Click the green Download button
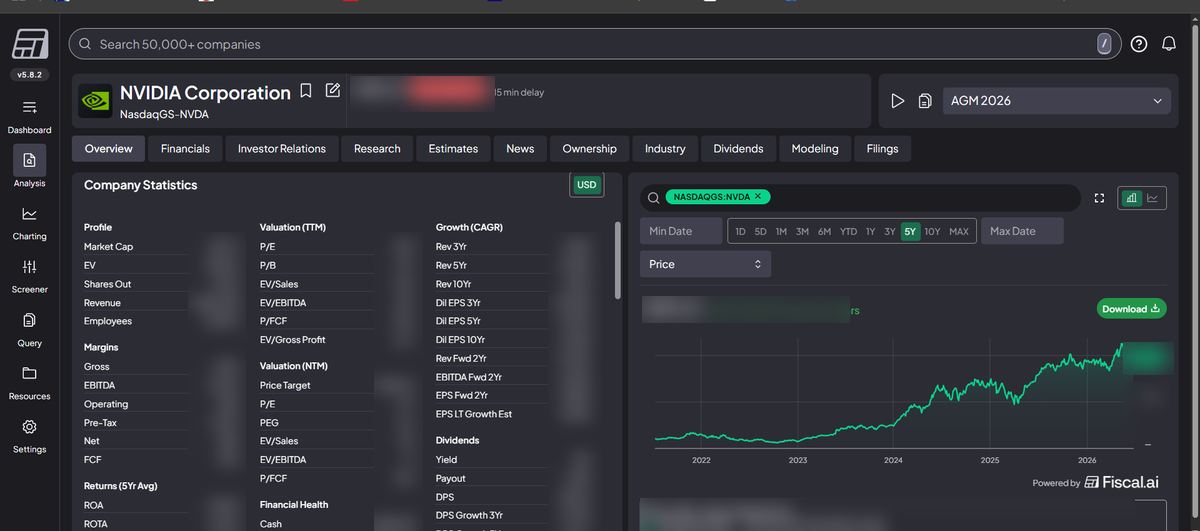The image size is (1200, 531). 1131,309
